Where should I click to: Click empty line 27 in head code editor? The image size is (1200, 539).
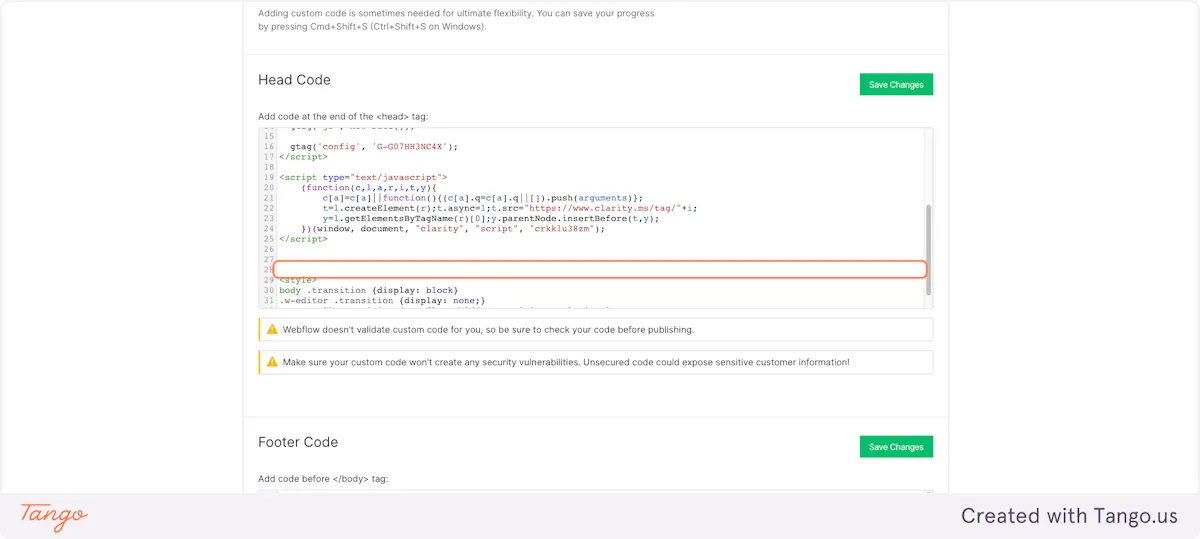(600, 259)
